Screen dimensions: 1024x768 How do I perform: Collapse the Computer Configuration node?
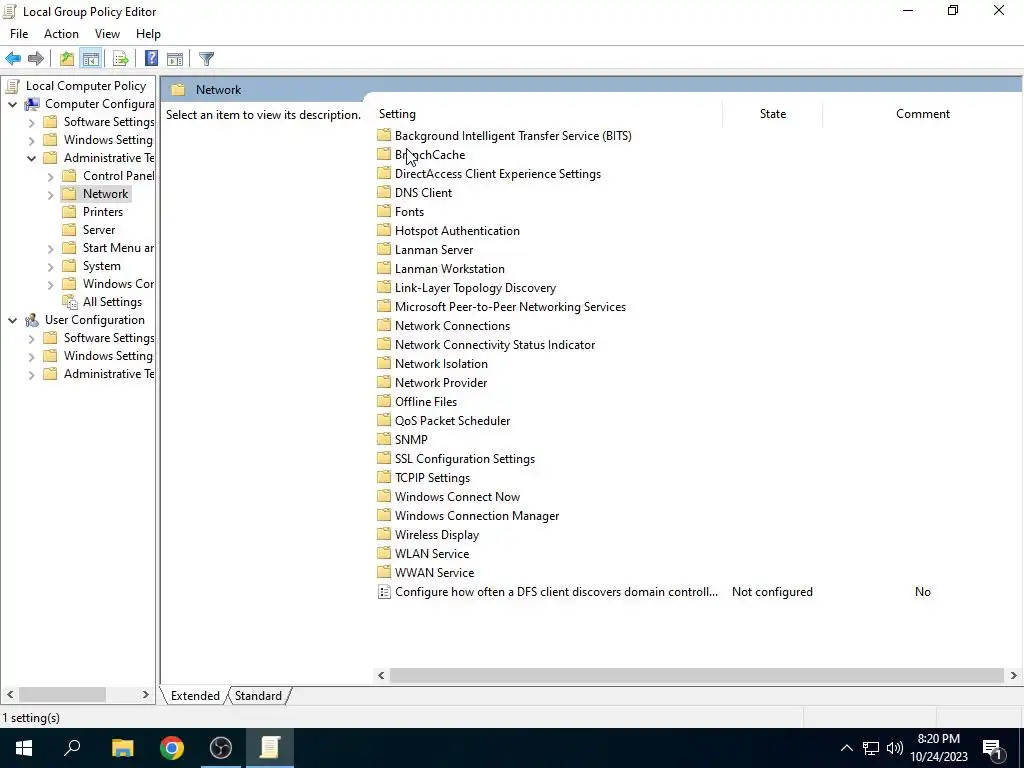click(12, 104)
